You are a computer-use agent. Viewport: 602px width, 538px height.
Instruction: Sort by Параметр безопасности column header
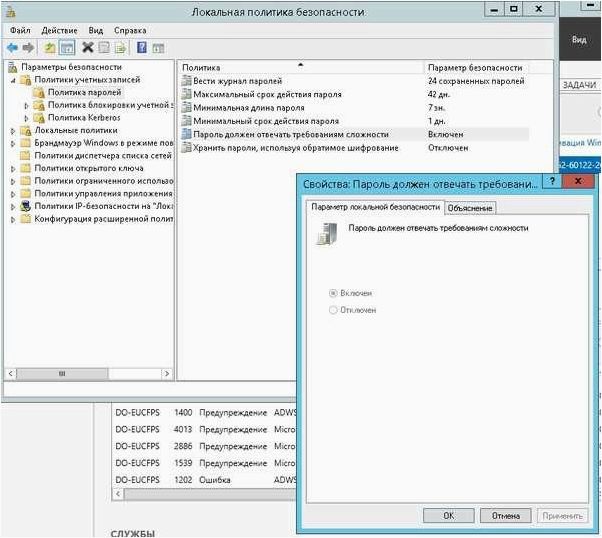click(475, 67)
